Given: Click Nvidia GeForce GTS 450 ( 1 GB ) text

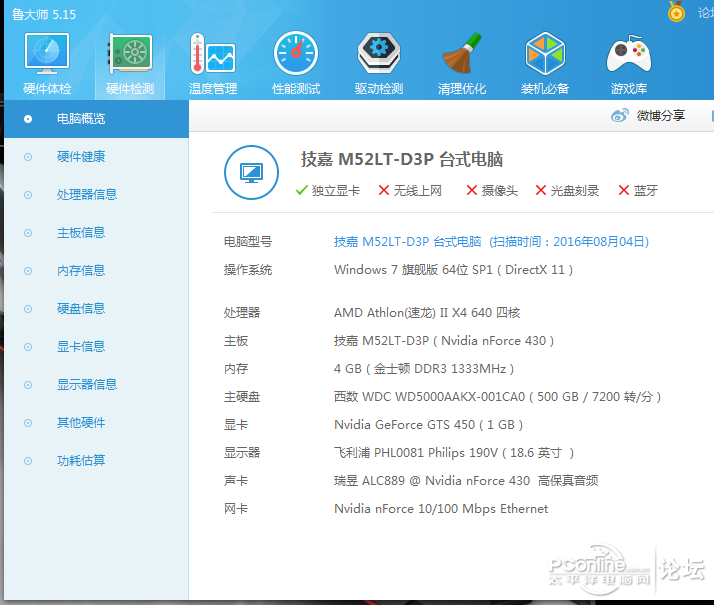Looking at the screenshot, I should (x=428, y=425).
